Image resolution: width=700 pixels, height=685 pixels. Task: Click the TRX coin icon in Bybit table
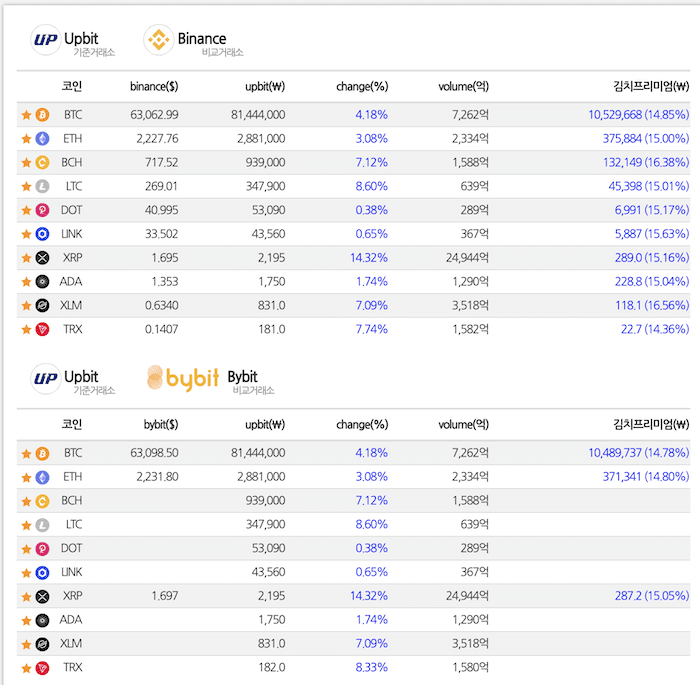point(42,668)
